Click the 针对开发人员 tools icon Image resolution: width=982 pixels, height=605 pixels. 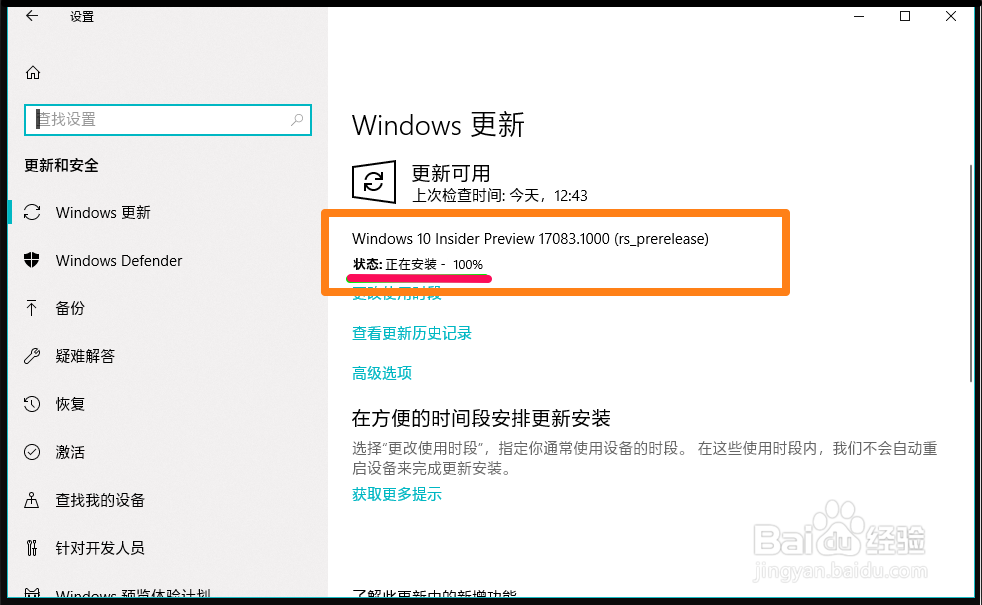tap(32, 548)
